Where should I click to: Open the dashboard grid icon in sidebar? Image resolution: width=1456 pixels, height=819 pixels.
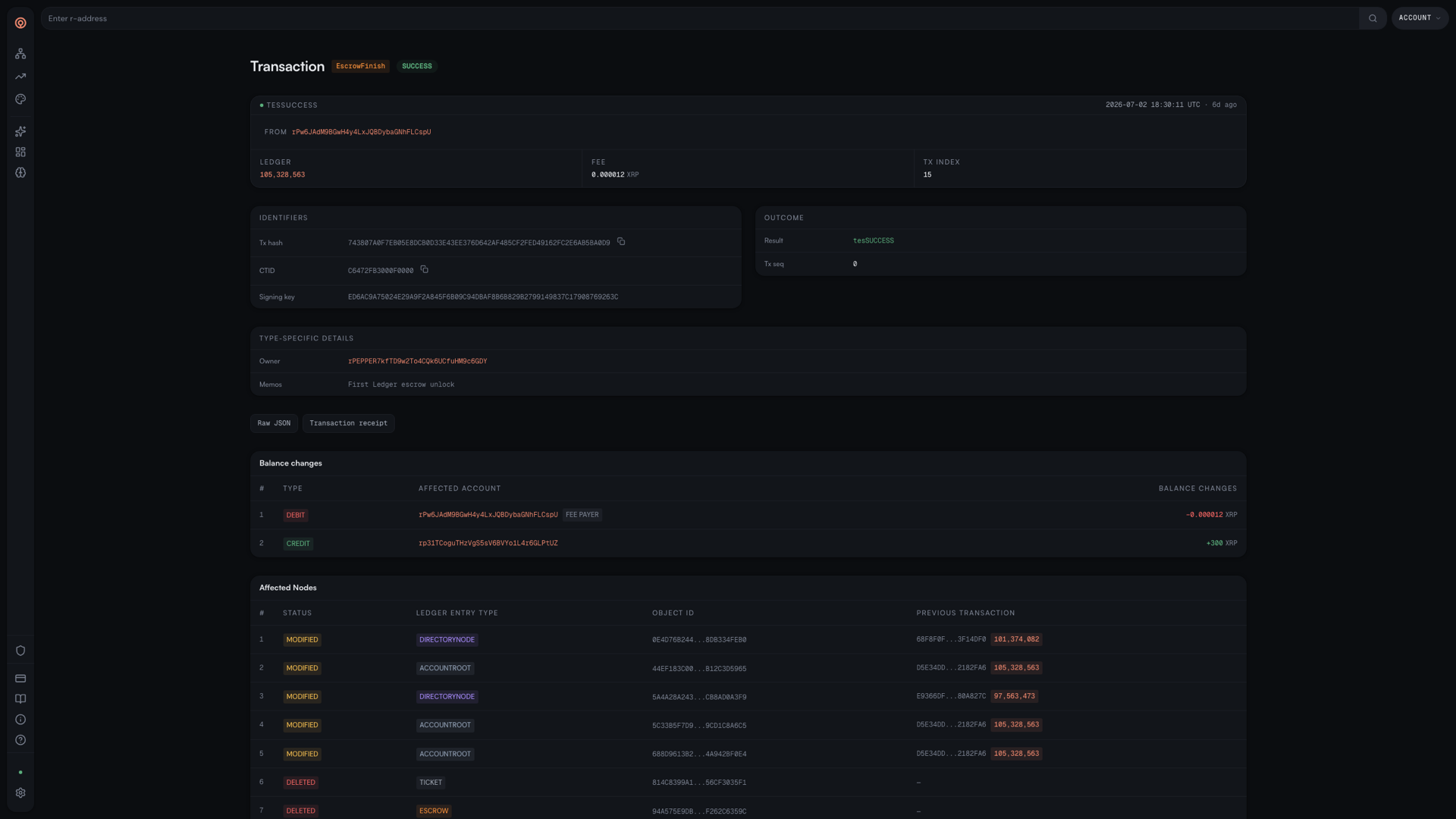coord(20,152)
